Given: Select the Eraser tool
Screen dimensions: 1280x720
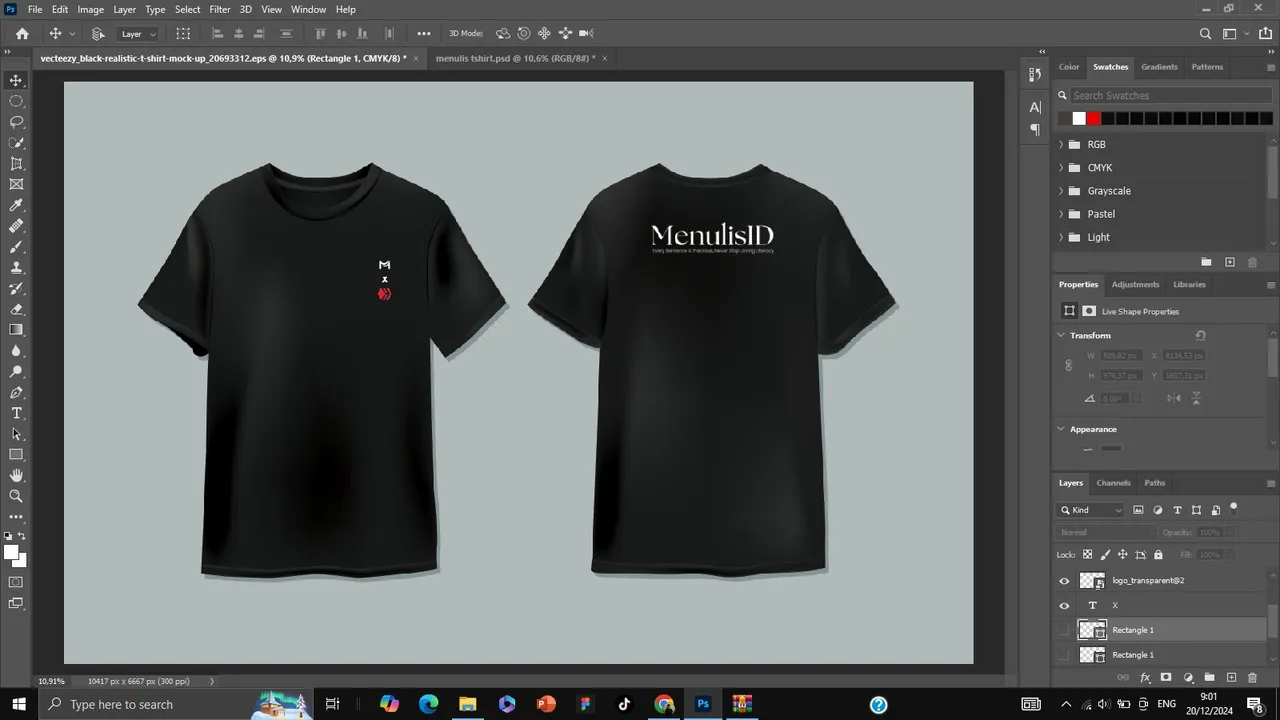Looking at the screenshot, I should click(16, 309).
